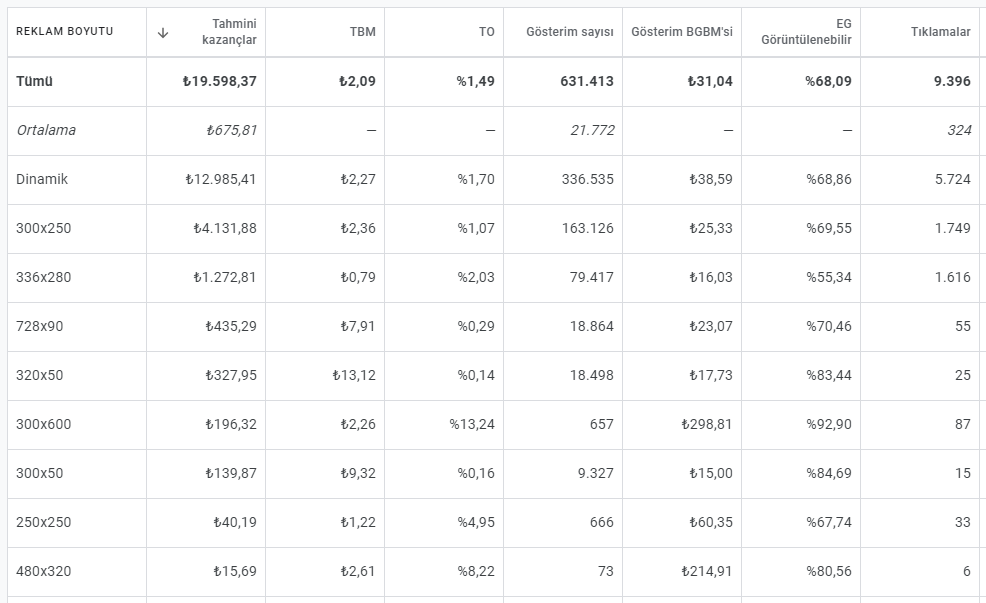Sort table by TBM column
This screenshot has height=603, width=986.
click(x=363, y=32)
